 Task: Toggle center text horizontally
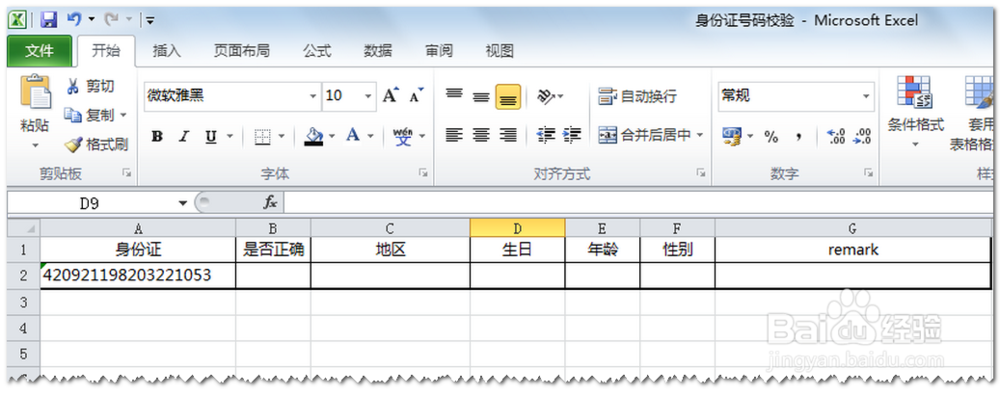[x=481, y=135]
